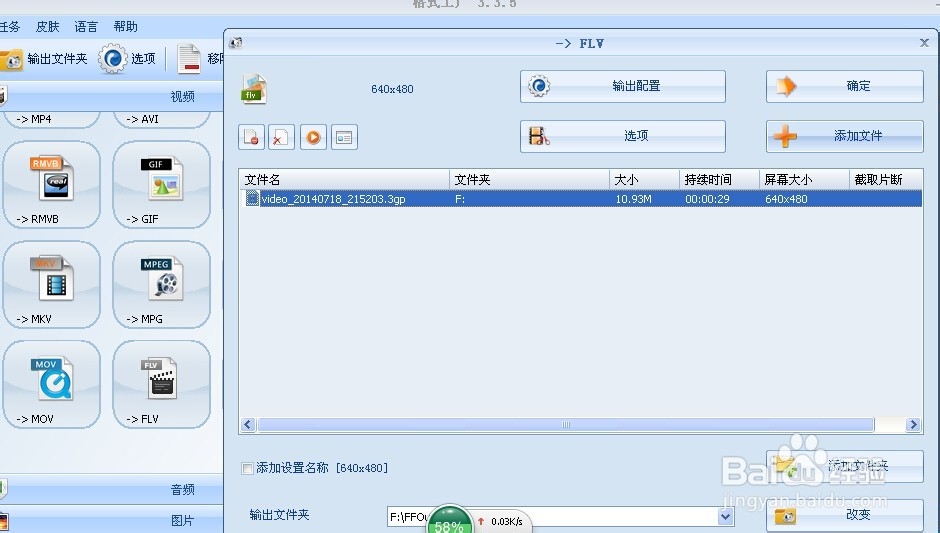
Task: Select row video_20140718_215203.3gp
Action: point(580,198)
